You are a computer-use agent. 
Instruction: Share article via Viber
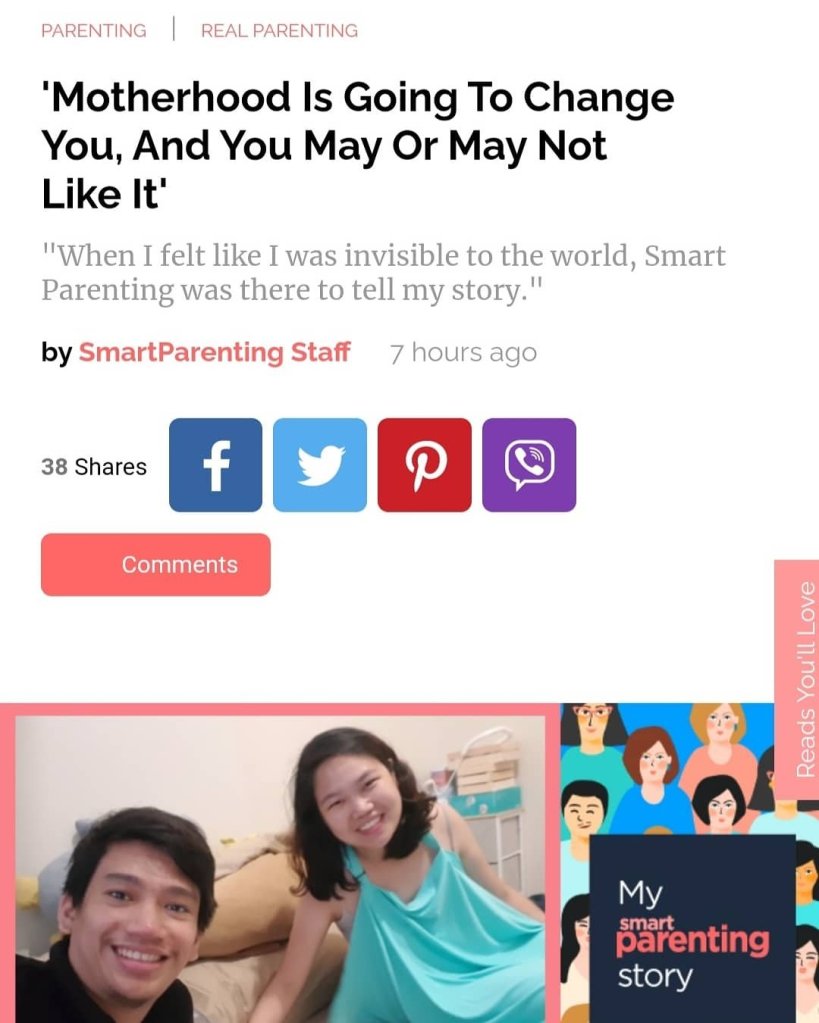529,465
